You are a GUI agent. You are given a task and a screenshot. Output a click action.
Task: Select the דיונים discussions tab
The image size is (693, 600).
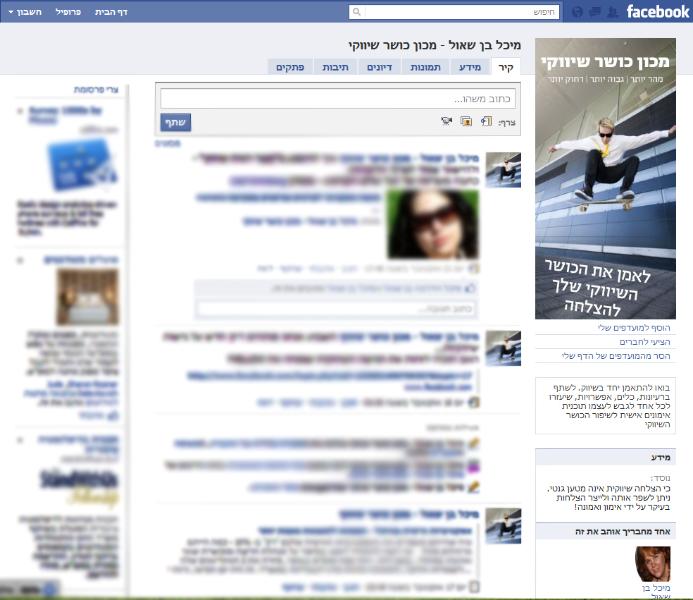pos(377,67)
